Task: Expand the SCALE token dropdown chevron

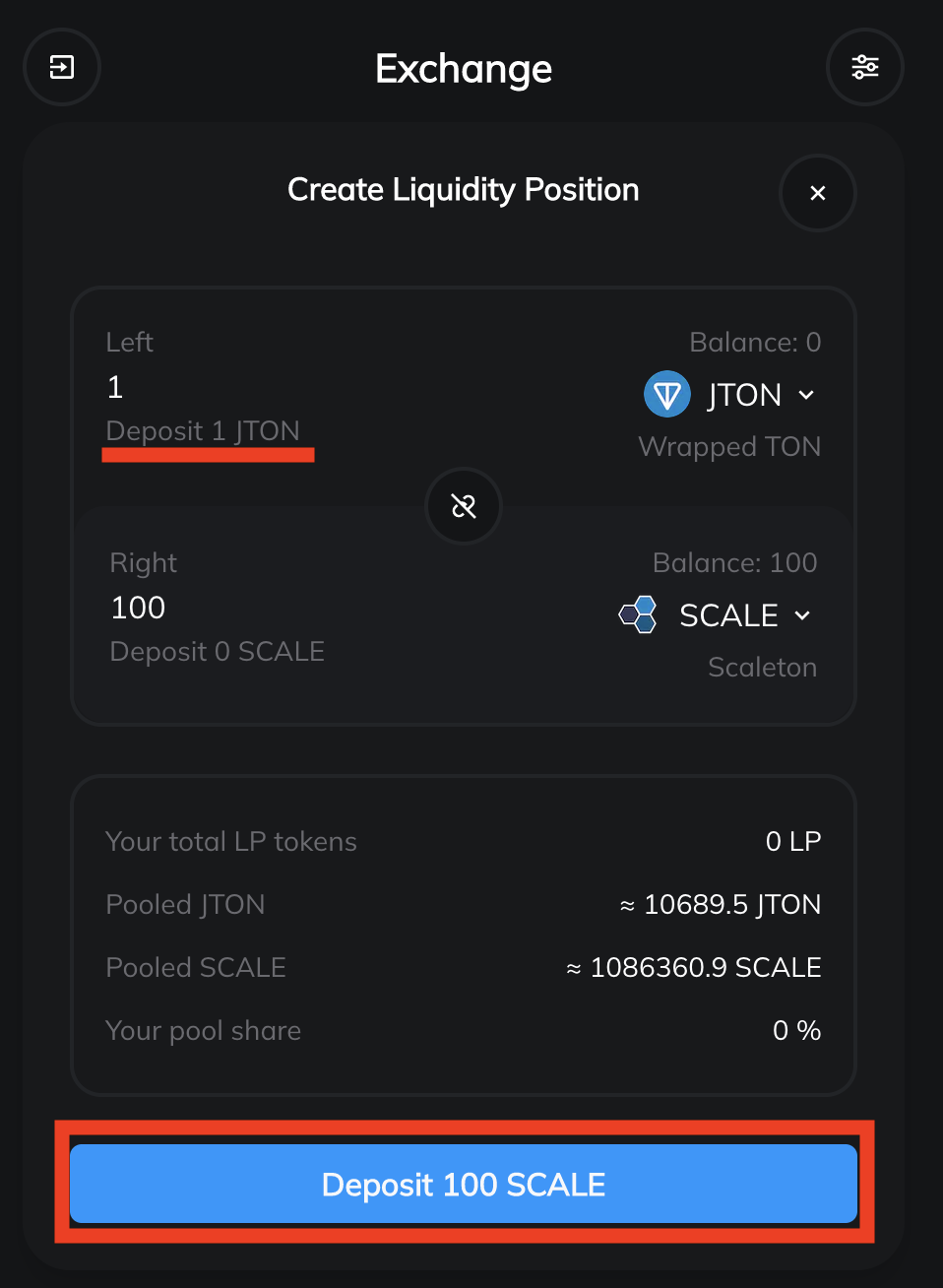Action: click(x=803, y=615)
